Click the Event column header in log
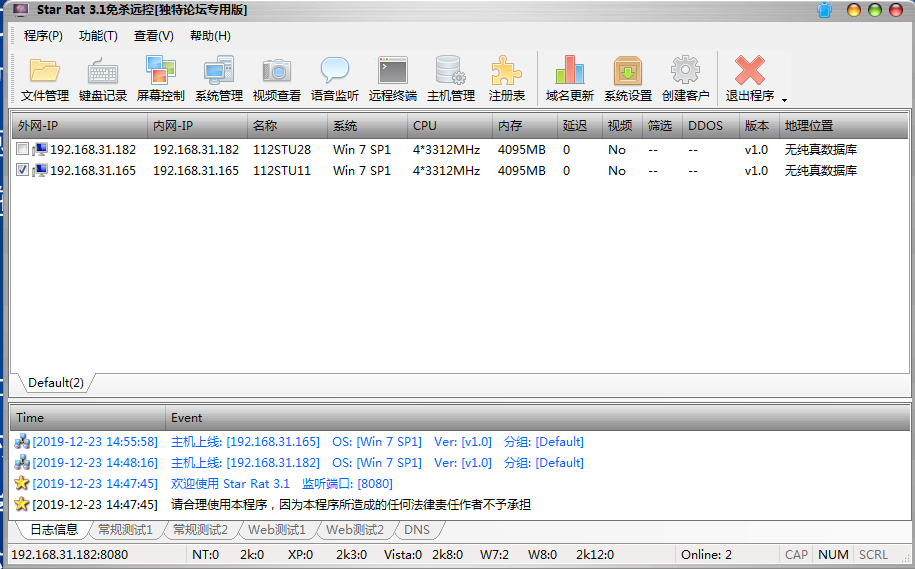 pyautogui.click(x=537, y=418)
